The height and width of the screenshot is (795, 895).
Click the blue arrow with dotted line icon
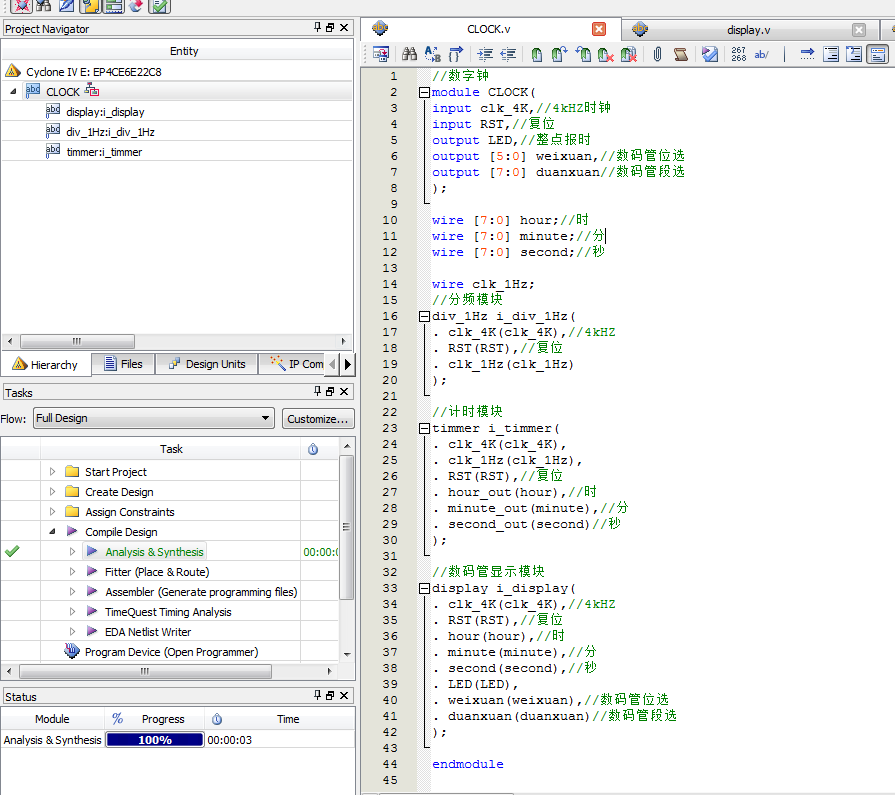[807, 54]
